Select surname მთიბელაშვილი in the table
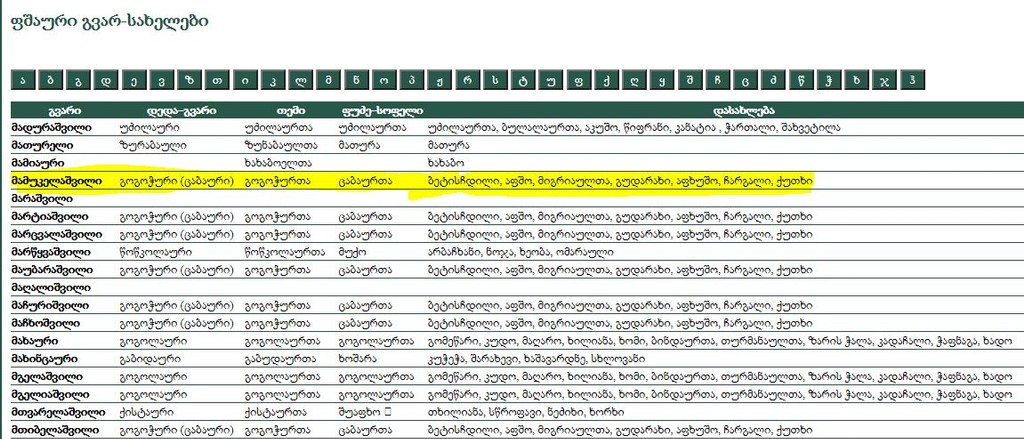This screenshot has height=439, width=1024. click(x=55, y=430)
